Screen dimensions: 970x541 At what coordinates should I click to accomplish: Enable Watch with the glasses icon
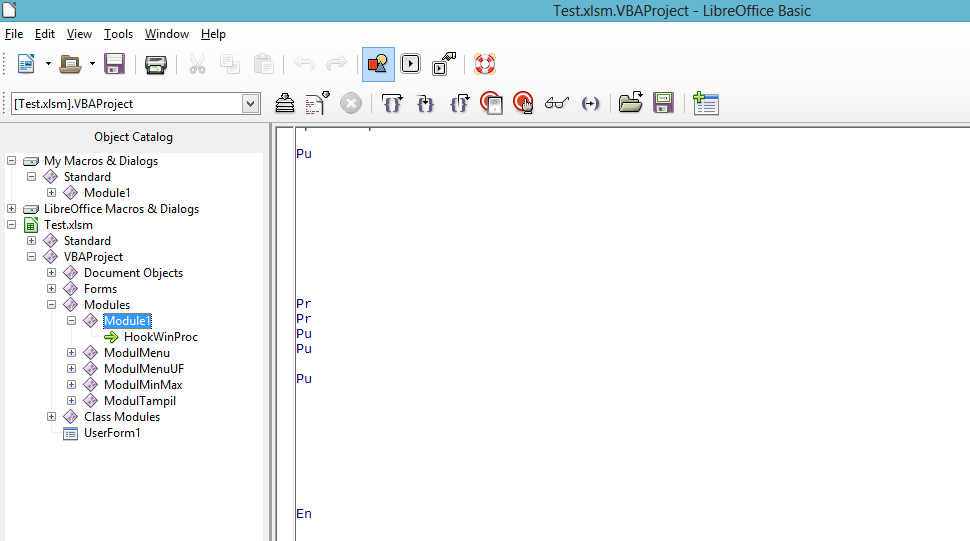556,103
